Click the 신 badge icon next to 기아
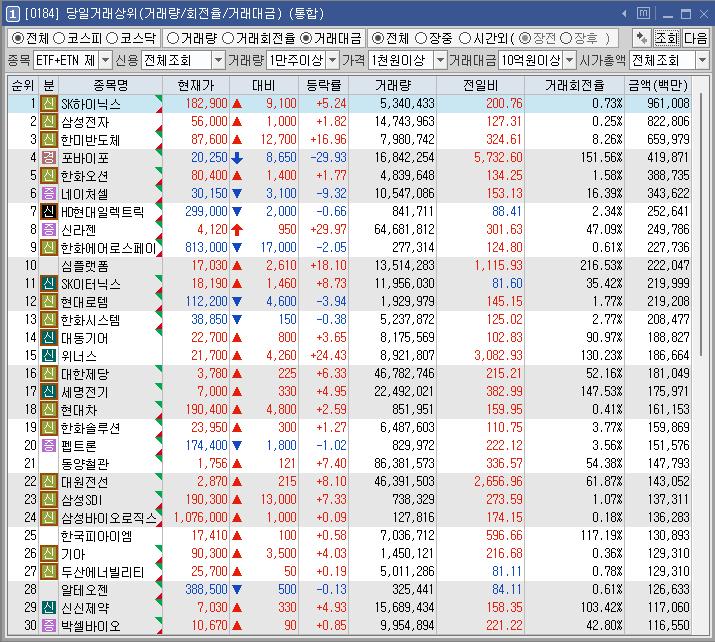 48,554
